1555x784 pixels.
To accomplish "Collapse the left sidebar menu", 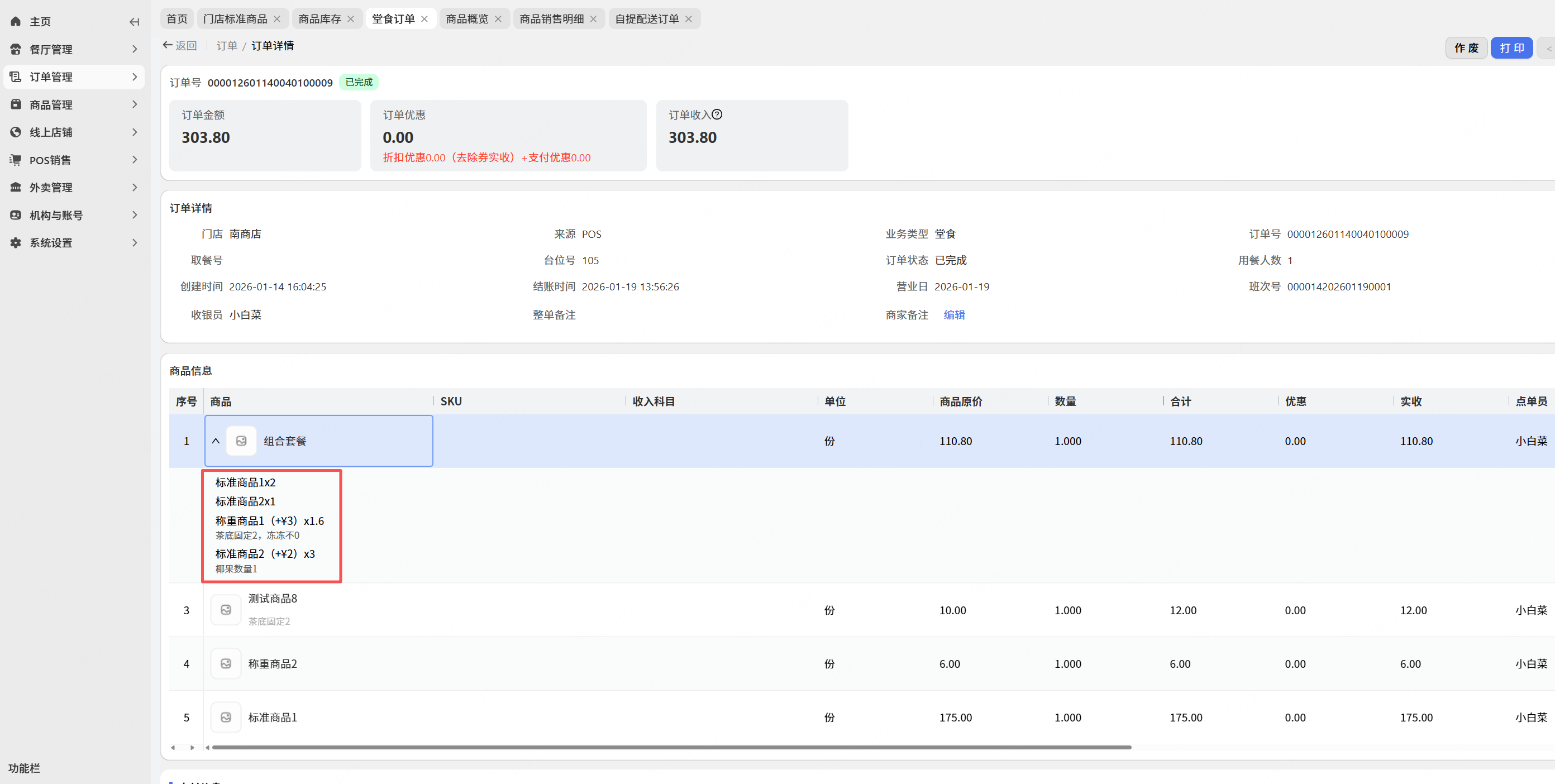I will [134, 22].
